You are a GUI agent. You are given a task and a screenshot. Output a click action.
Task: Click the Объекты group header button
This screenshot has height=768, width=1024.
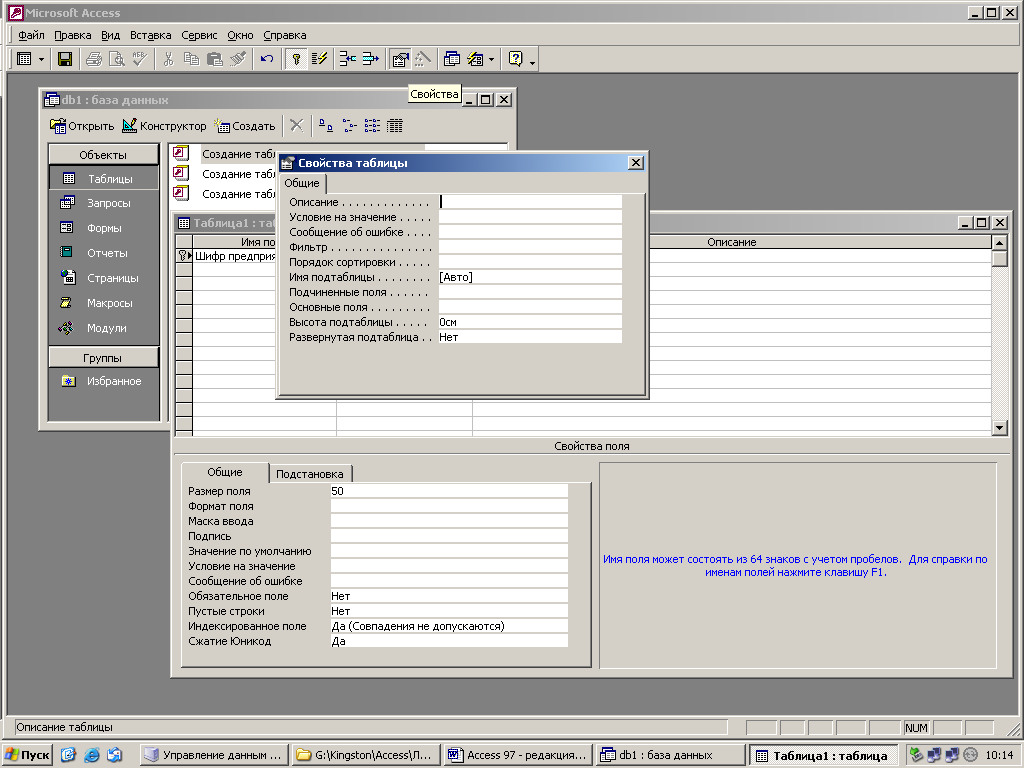tap(103, 155)
